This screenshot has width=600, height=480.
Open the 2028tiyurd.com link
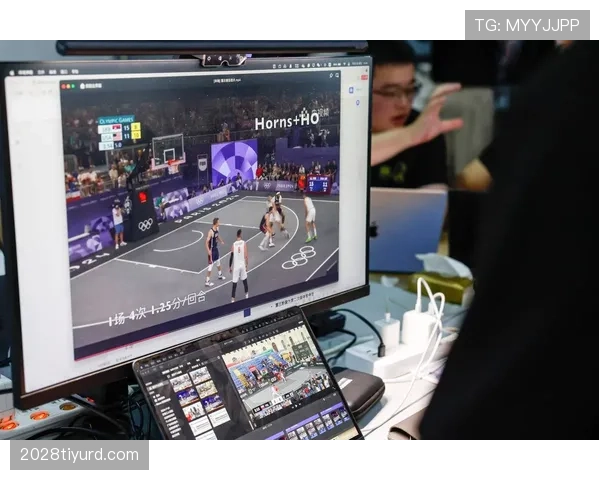tap(80, 455)
